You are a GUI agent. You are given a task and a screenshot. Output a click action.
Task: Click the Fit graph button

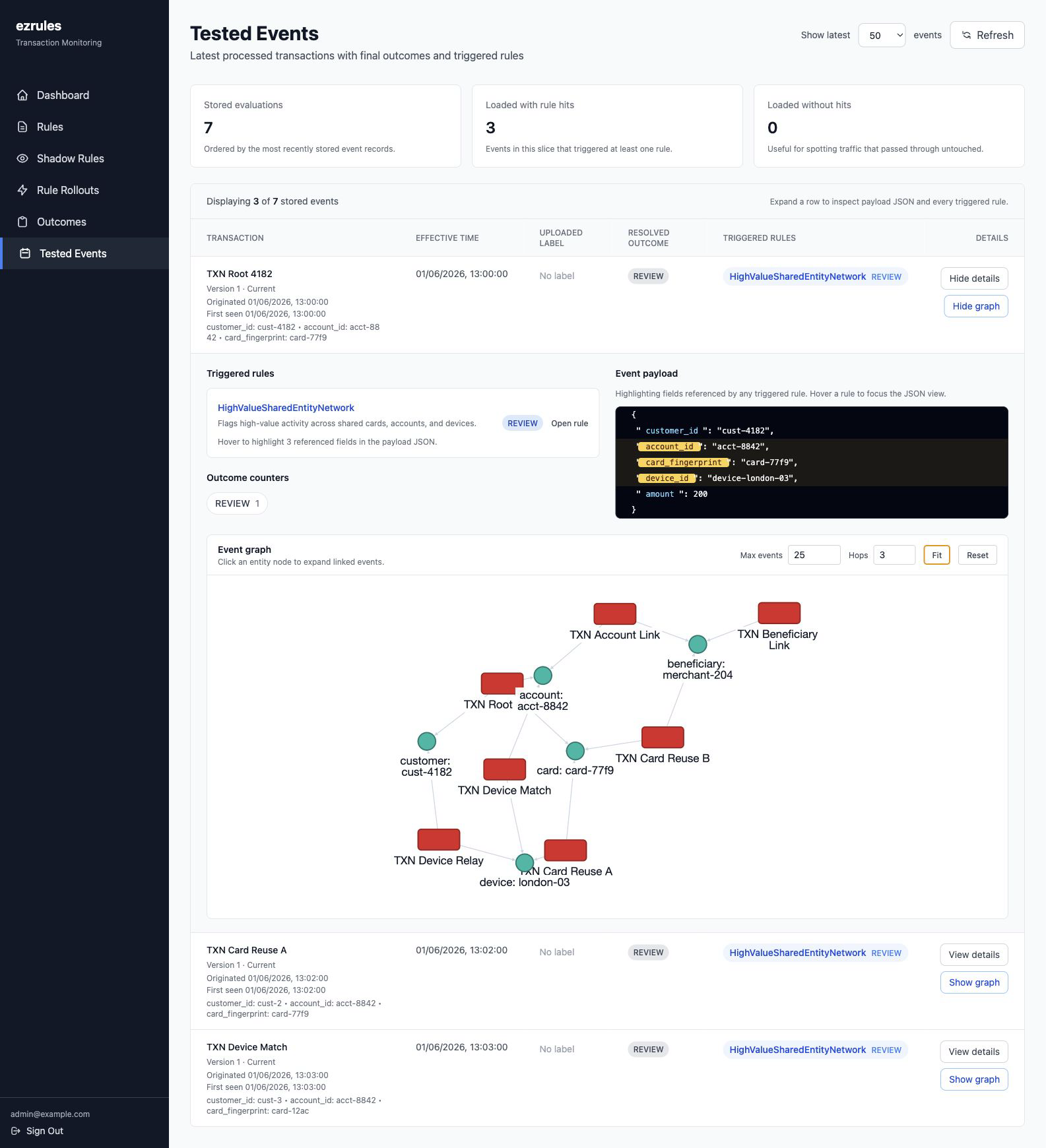point(936,555)
